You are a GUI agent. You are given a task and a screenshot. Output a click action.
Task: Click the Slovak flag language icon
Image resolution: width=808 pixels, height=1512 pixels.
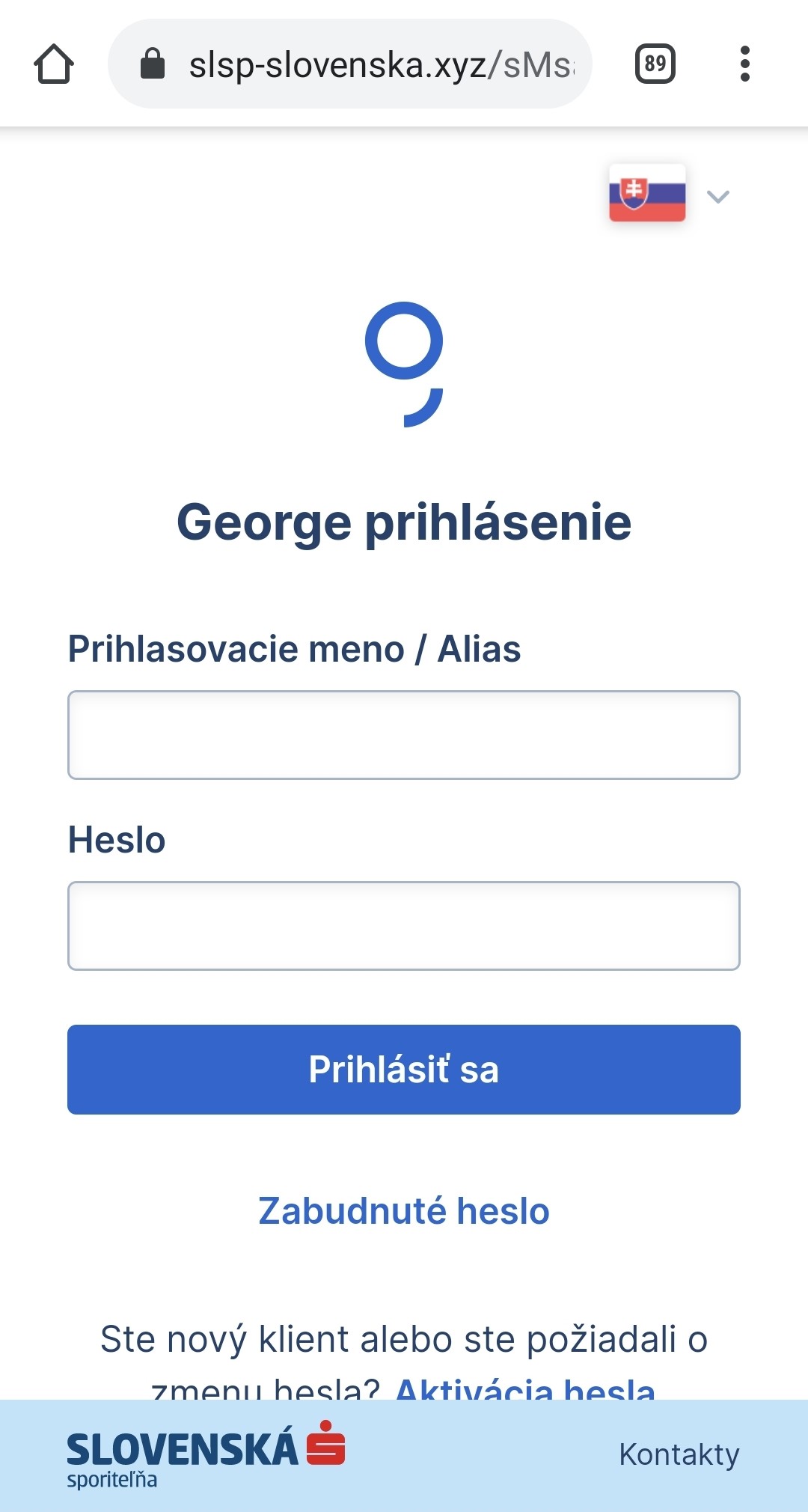[647, 193]
